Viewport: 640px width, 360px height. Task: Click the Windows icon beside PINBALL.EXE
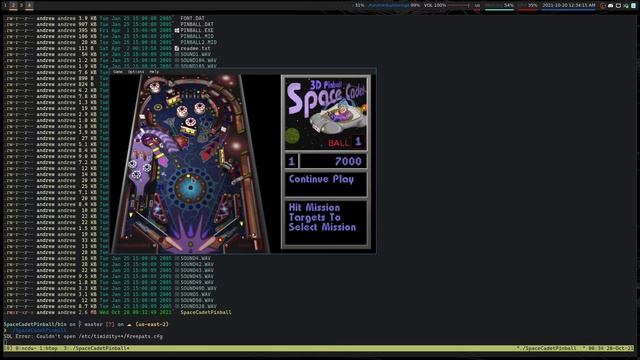coord(177,30)
